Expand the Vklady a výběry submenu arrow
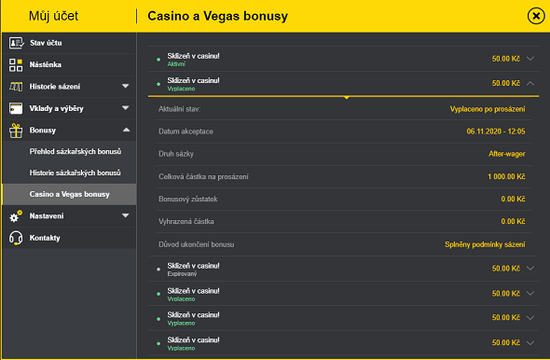This screenshot has height=360, width=550. pos(125,108)
